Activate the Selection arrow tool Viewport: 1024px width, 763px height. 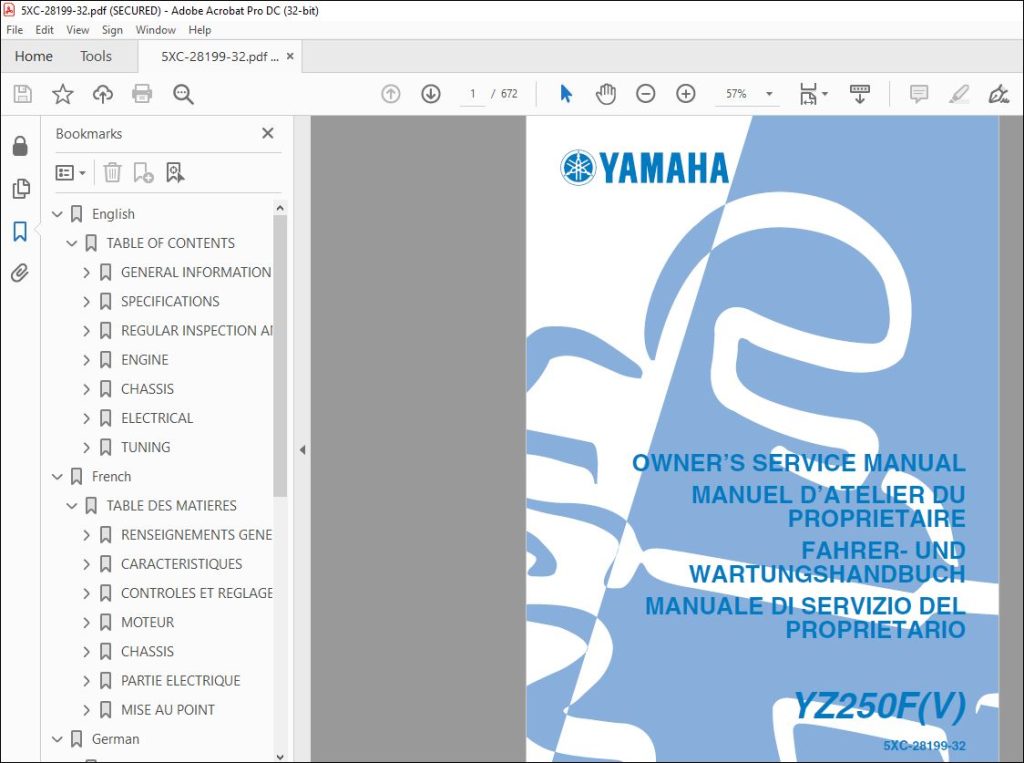566,94
